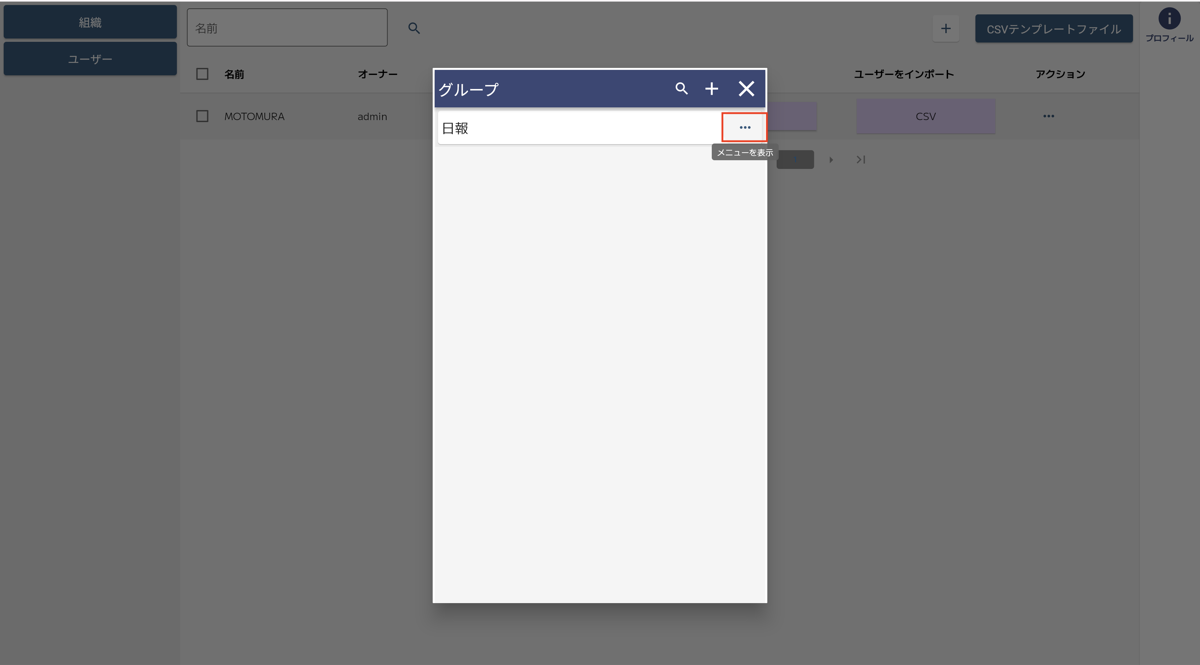Click the search icon in グループ dialog
The image size is (1200, 665).
click(682, 89)
